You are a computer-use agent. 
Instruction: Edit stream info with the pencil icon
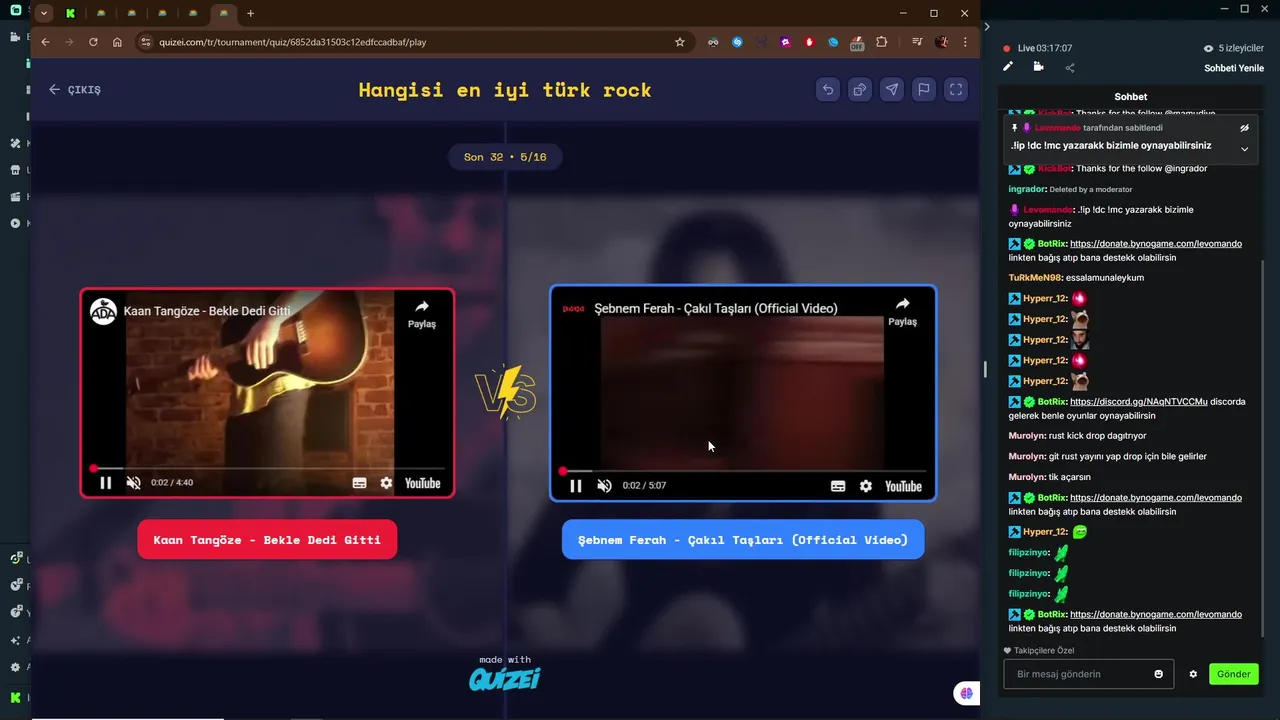[1008, 67]
